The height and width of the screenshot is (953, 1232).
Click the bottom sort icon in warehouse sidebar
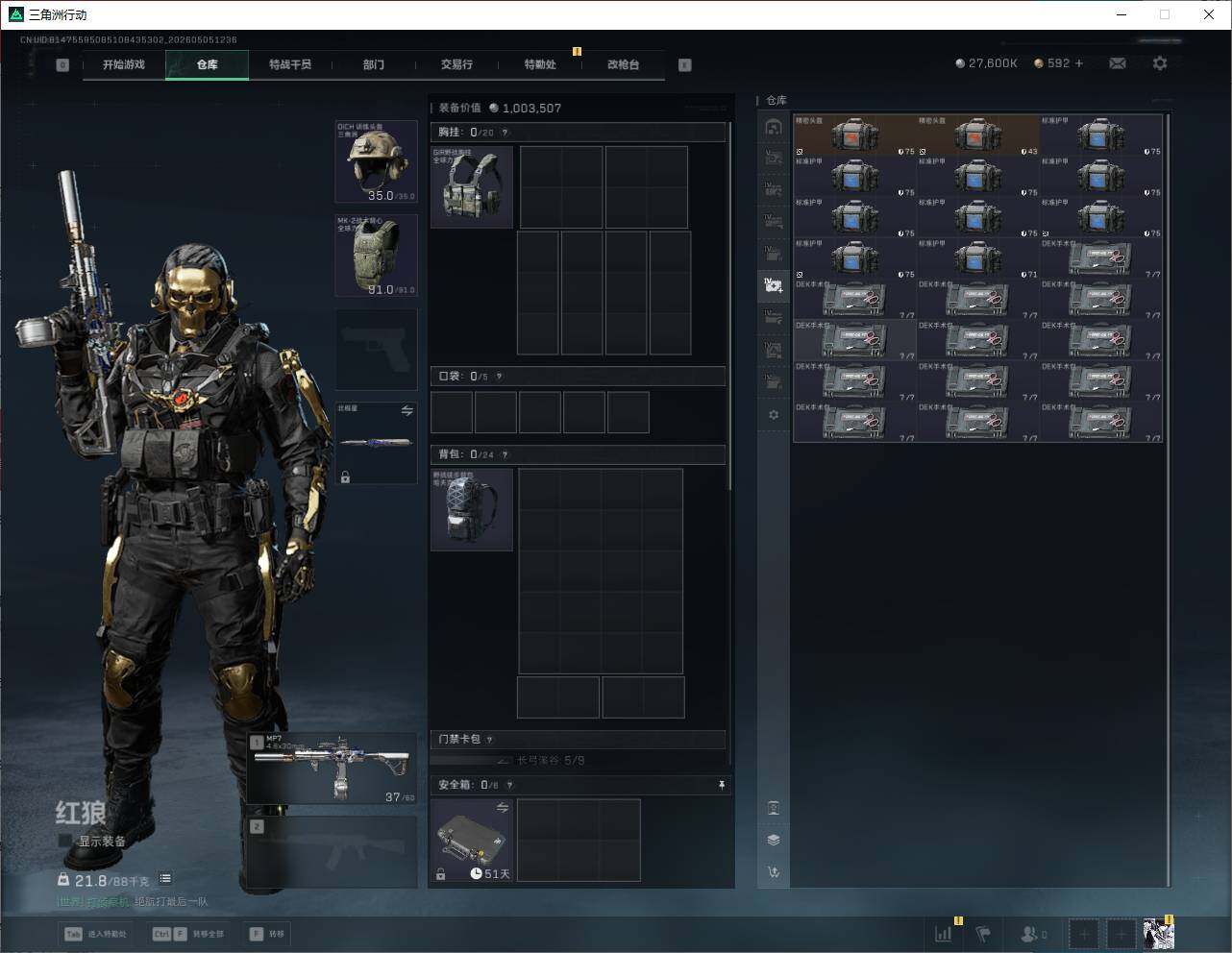click(x=774, y=872)
